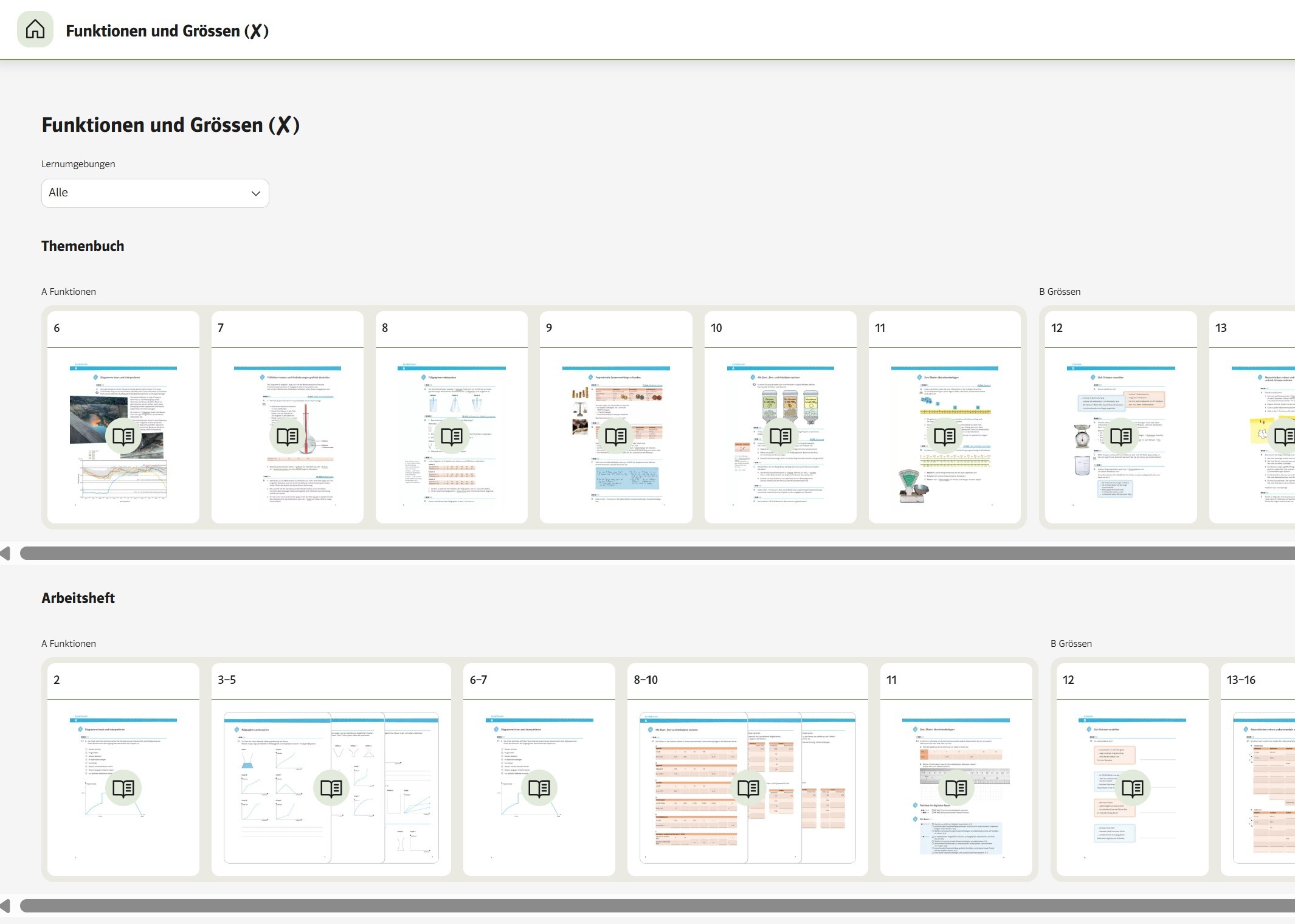The image size is (1295, 924).
Task: Click the home icon in header
Action: pyautogui.click(x=35, y=29)
